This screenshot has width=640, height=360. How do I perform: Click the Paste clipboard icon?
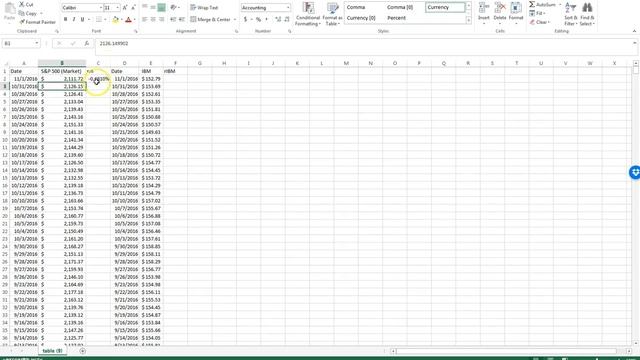point(9,9)
